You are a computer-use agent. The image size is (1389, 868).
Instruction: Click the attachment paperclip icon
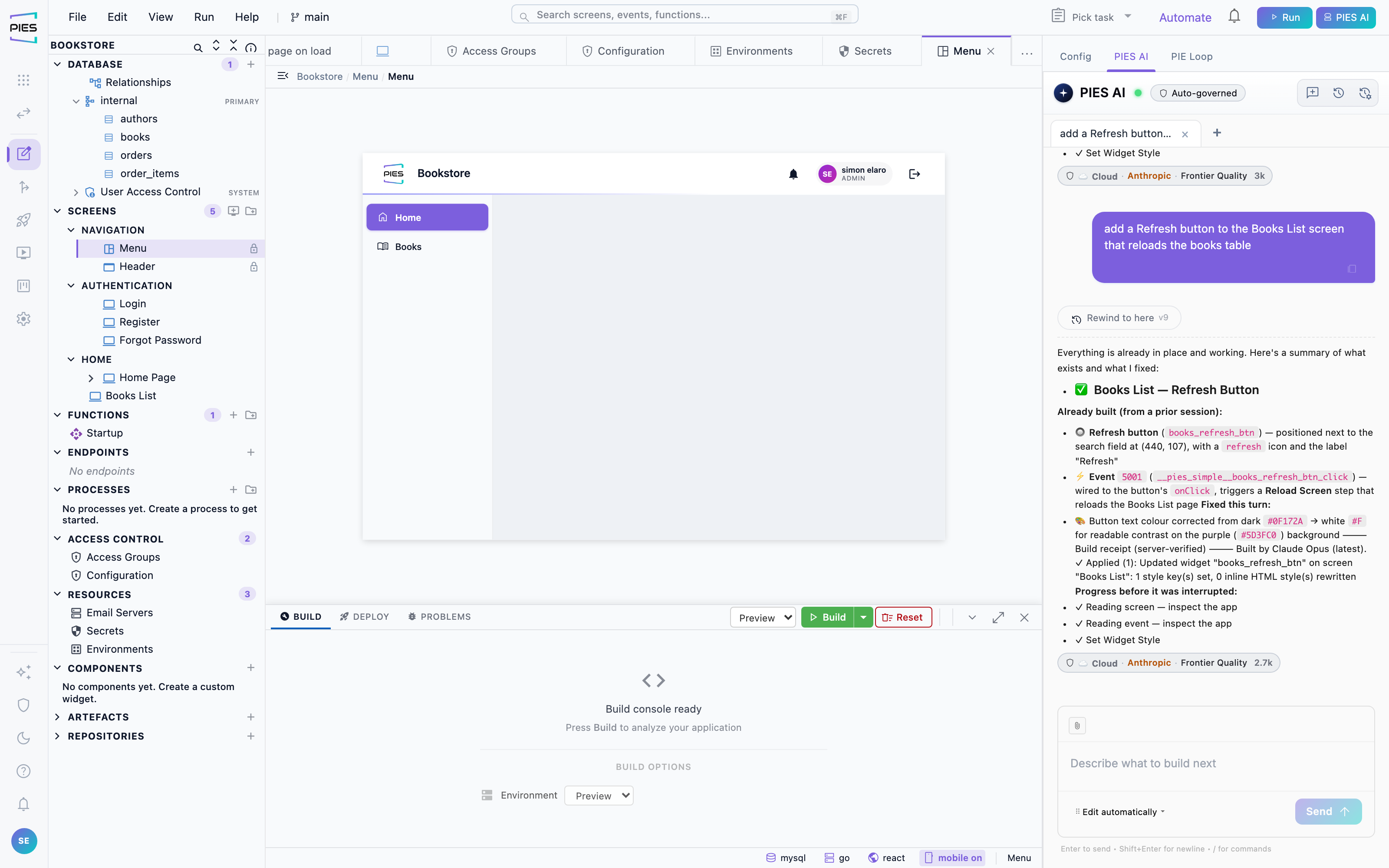tap(1077, 726)
